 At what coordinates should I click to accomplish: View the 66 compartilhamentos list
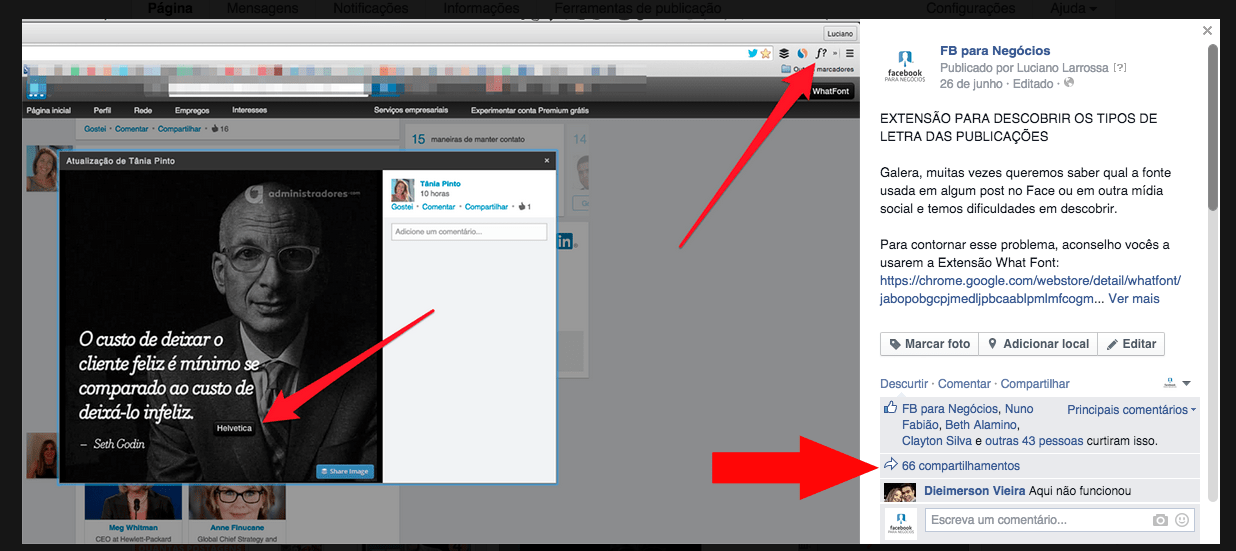click(961, 466)
